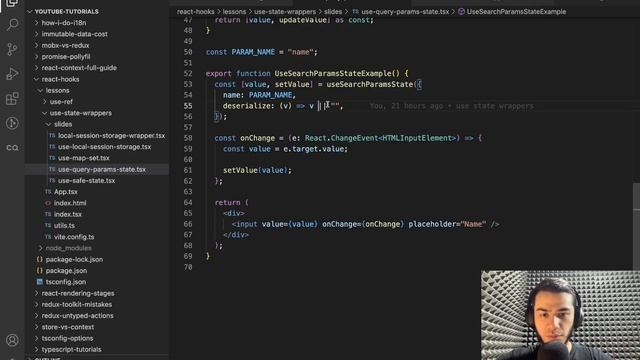
Task: Click UseSearchParamsStateExample breadcrumb symbol
Action: tap(516, 12)
